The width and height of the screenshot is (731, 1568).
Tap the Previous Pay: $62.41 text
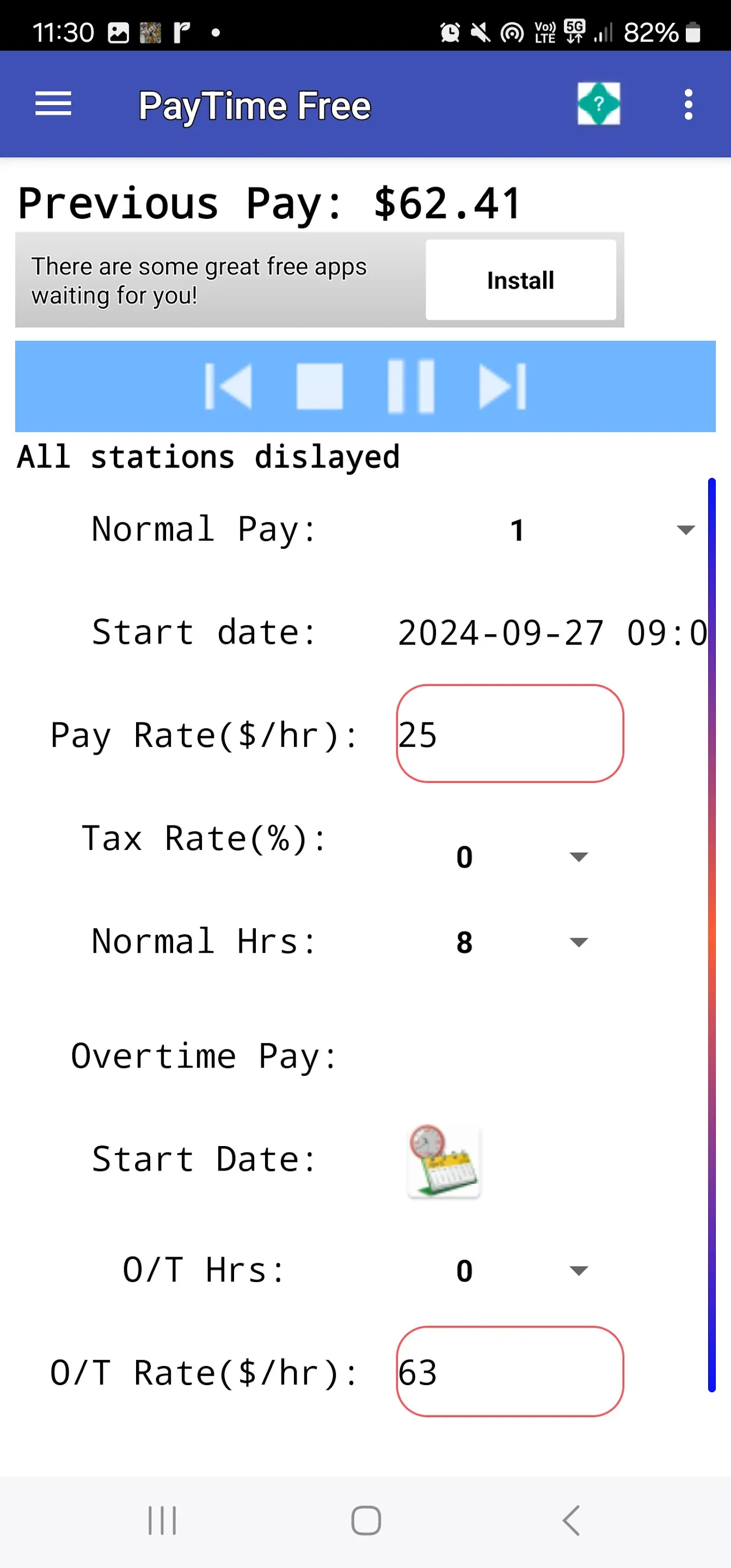[x=269, y=203]
